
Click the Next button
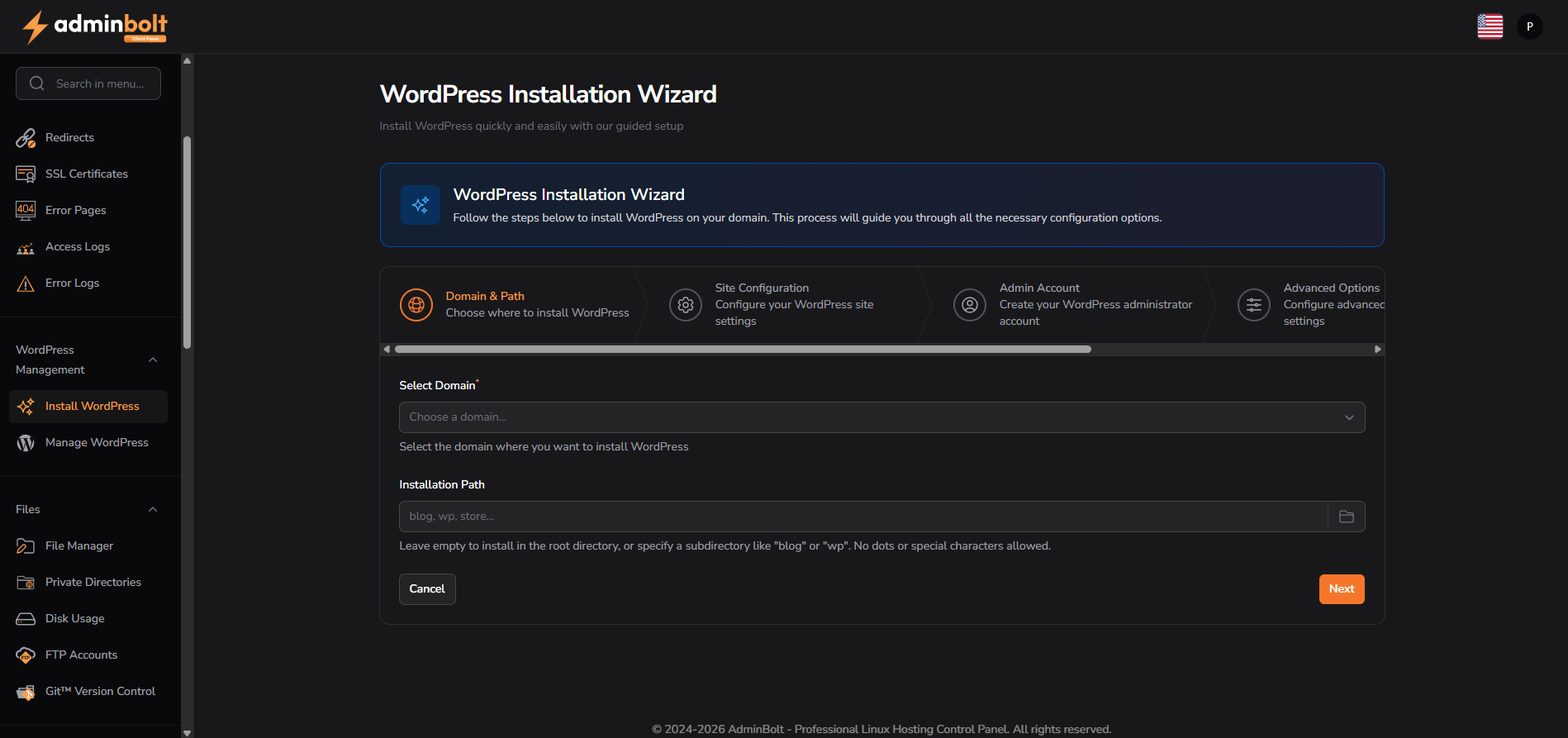pos(1342,589)
